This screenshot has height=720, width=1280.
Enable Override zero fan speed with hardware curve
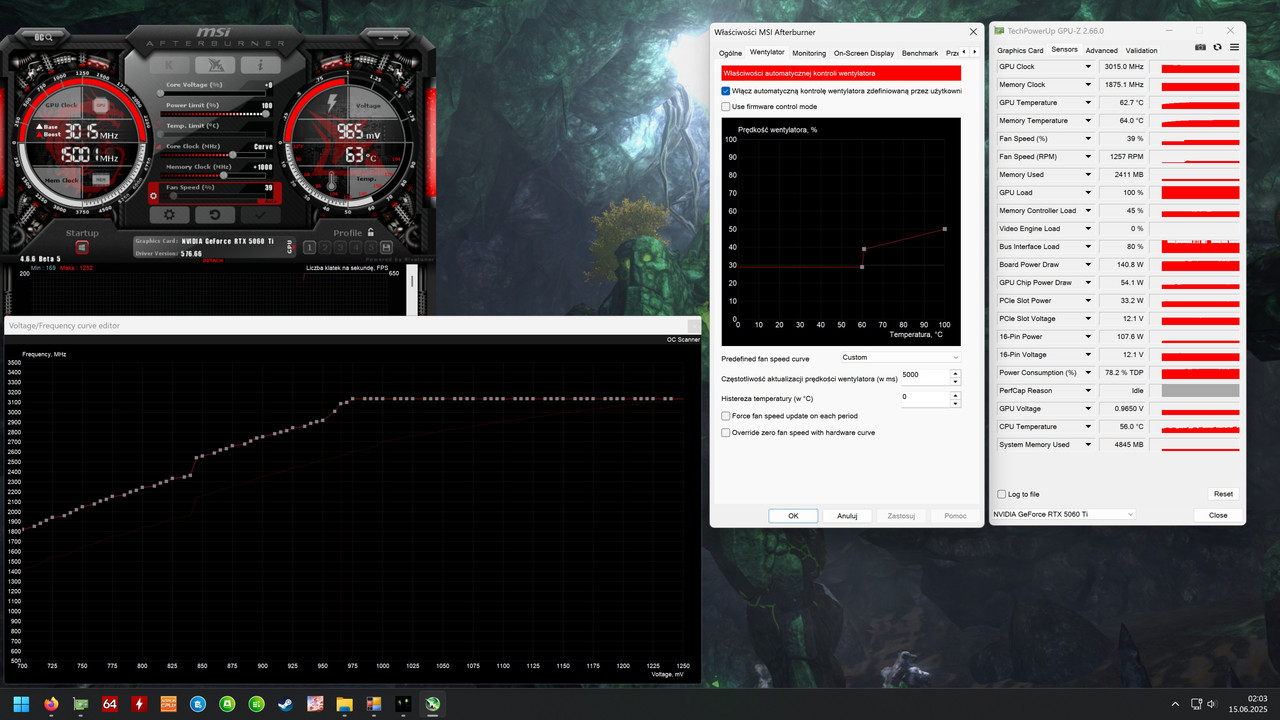point(726,433)
